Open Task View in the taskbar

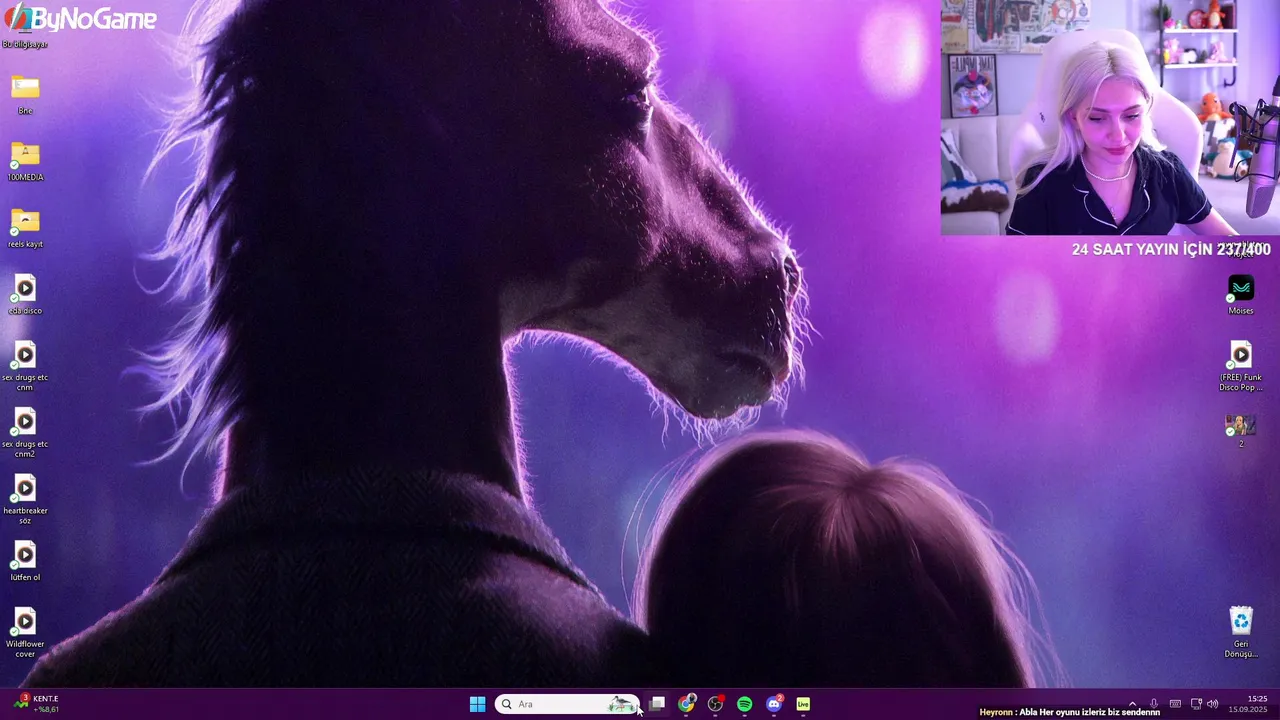click(657, 704)
